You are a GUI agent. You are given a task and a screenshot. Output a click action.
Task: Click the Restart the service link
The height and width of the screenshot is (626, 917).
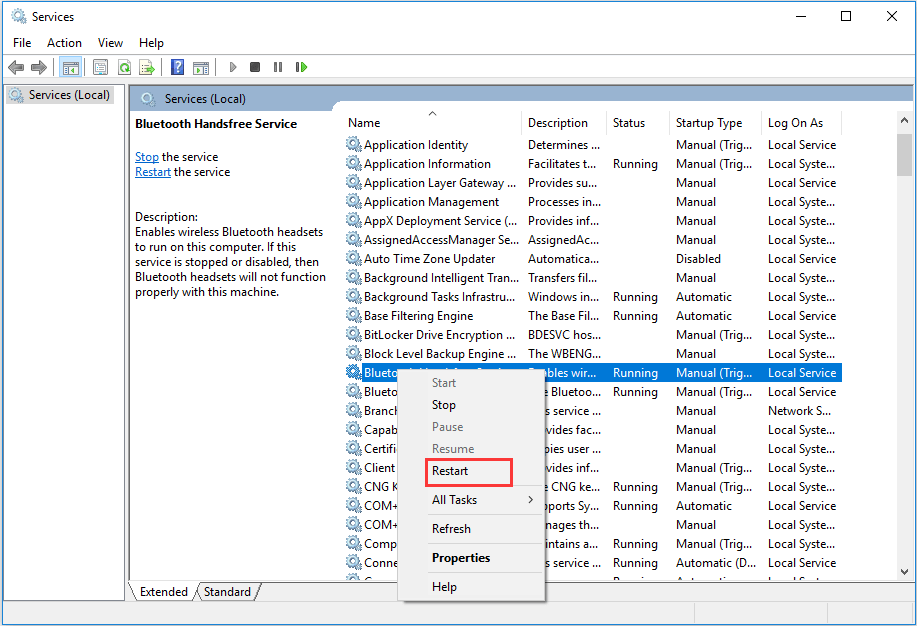click(153, 172)
